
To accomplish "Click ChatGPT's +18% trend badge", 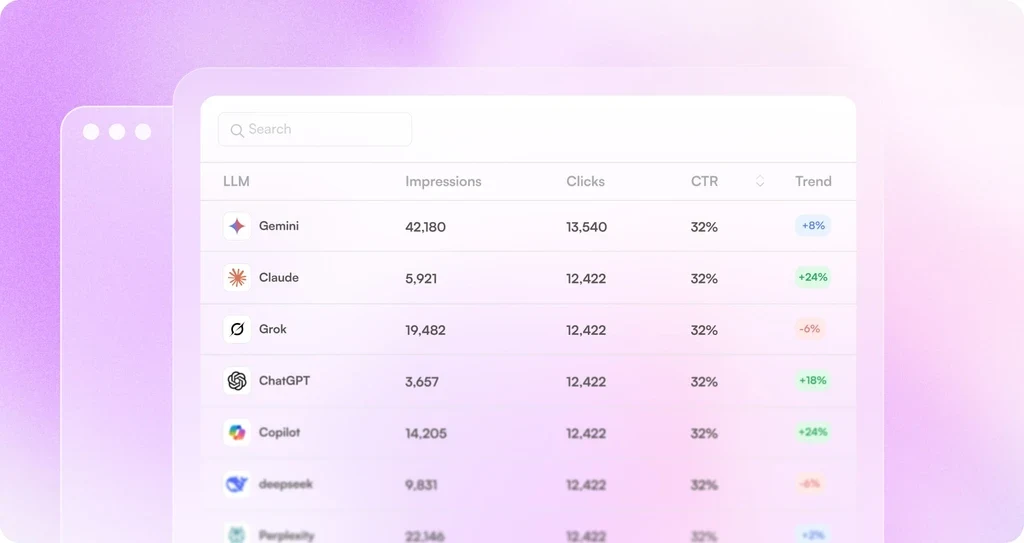I will tap(813, 381).
